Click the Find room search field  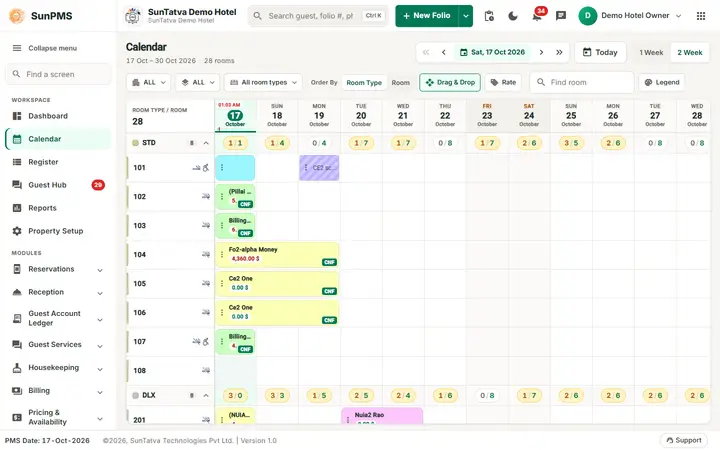click(582, 83)
